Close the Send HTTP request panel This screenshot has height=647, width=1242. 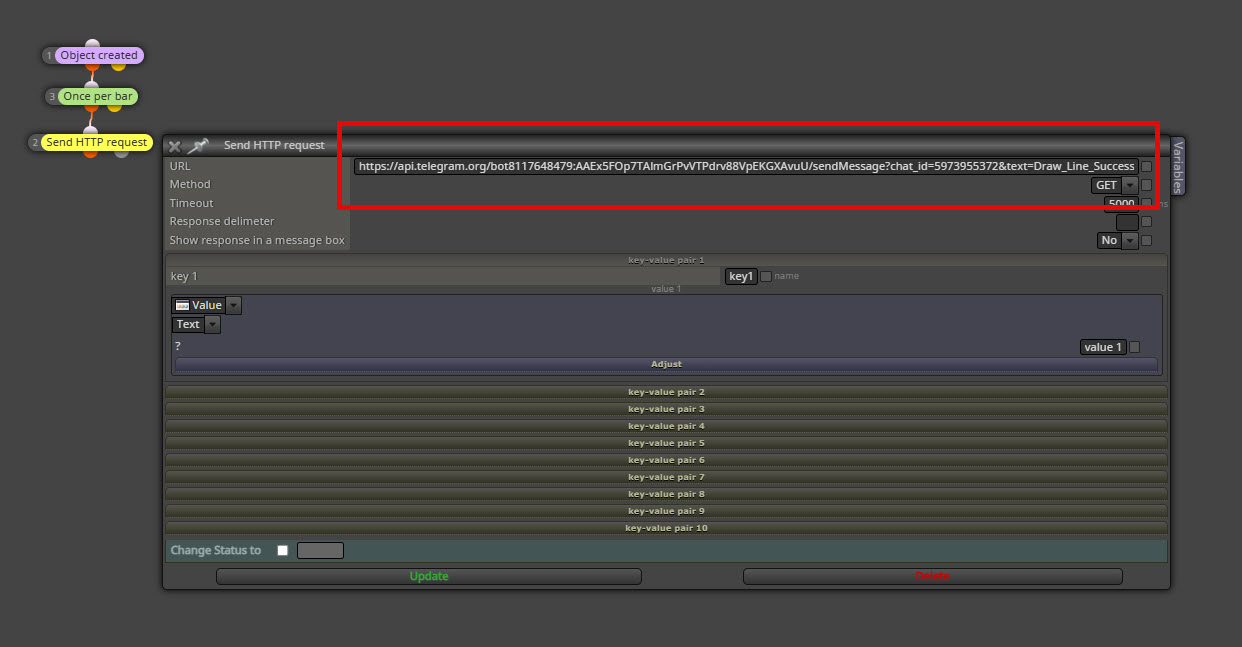click(174, 146)
